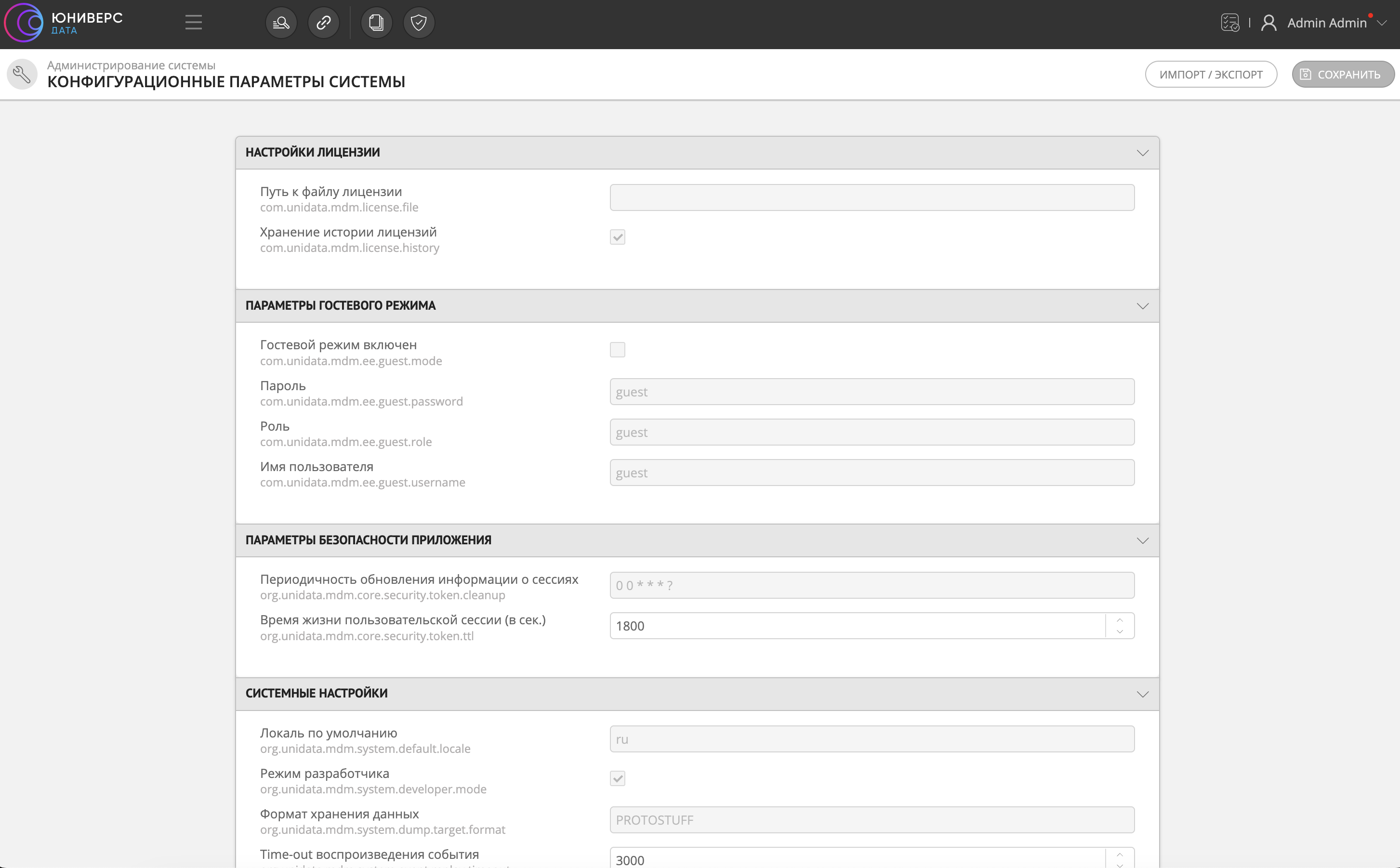Open Admin Admin user dropdown
1400x868 pixels.
pyautogui.click(x=1382, y=23)
